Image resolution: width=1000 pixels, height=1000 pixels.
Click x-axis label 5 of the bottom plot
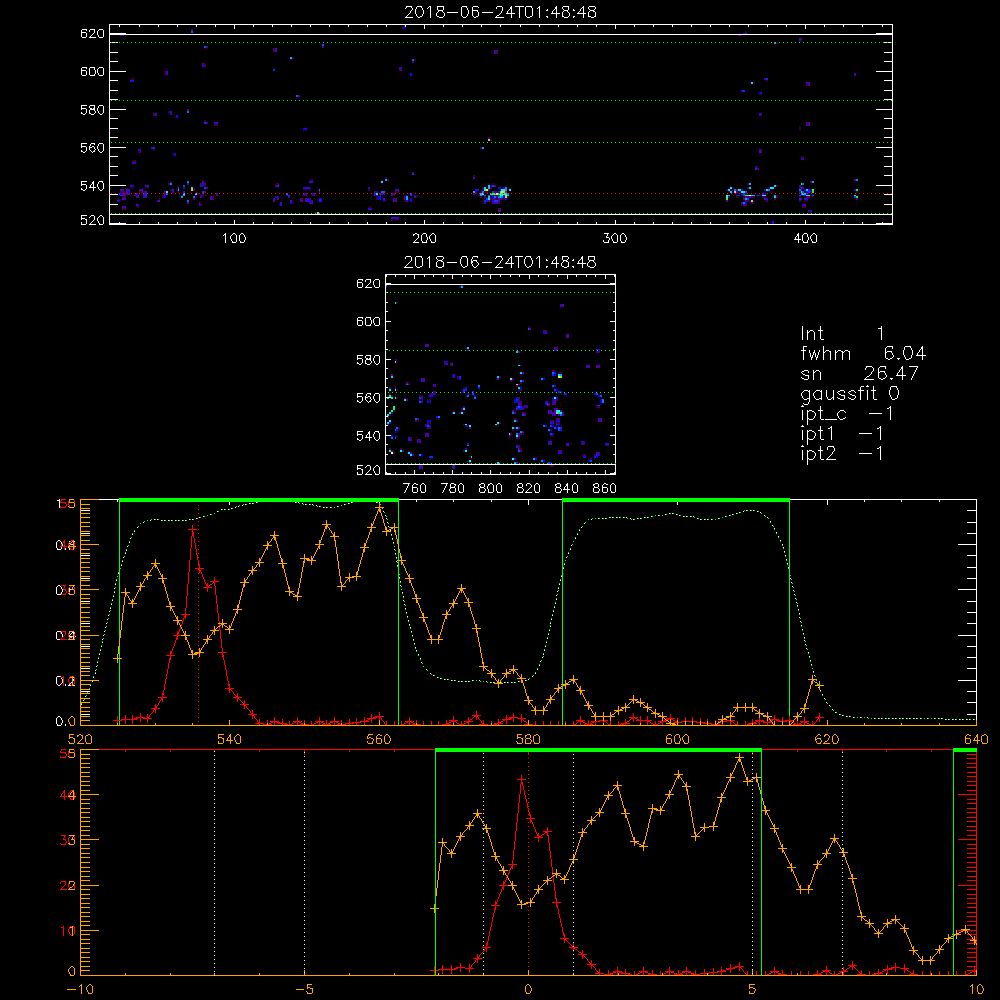point(753,990)
